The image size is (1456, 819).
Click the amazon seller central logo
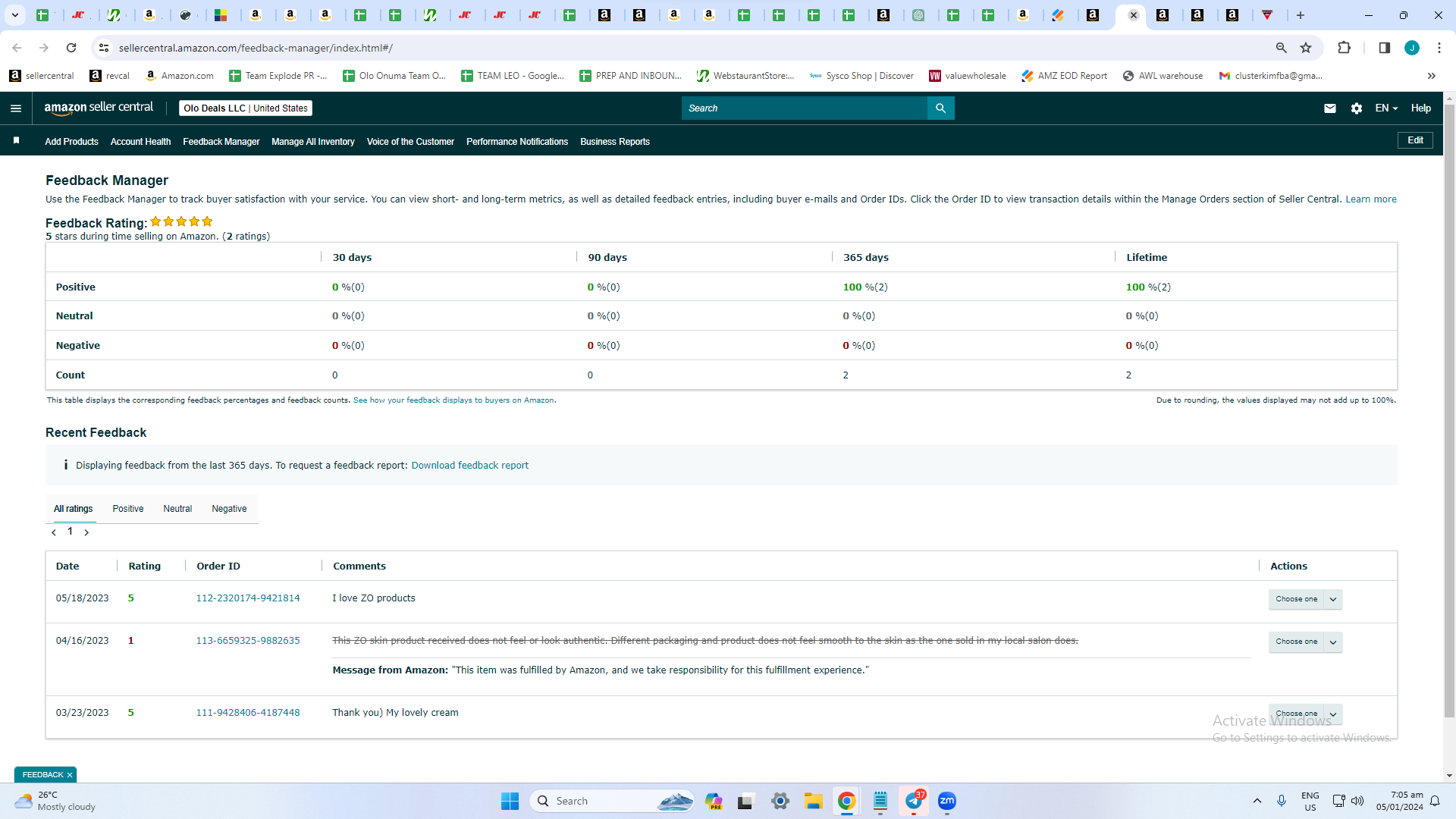[x=99, y=108]
